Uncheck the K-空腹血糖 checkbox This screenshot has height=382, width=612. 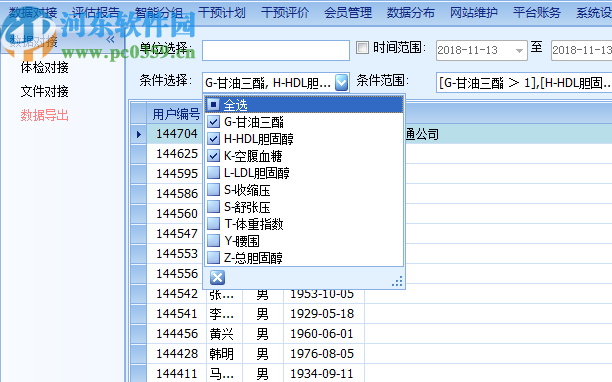[x=213, y=156]
